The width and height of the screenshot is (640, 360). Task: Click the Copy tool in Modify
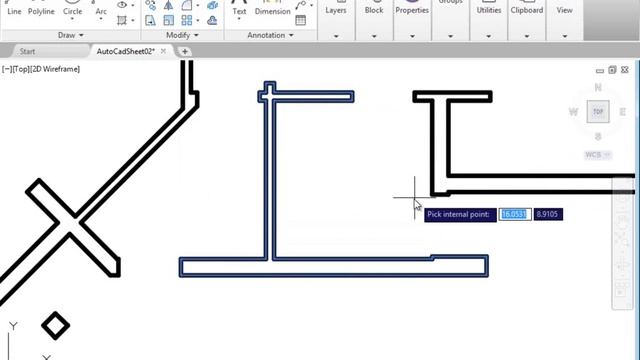tap(150, 5)
